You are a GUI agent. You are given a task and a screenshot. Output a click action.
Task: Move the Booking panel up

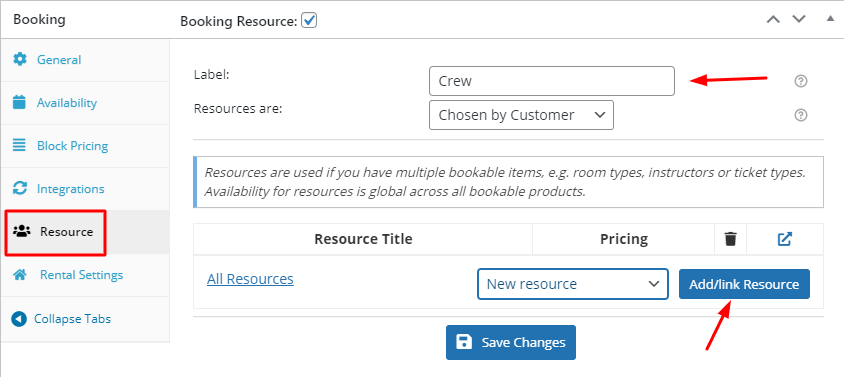773,19
